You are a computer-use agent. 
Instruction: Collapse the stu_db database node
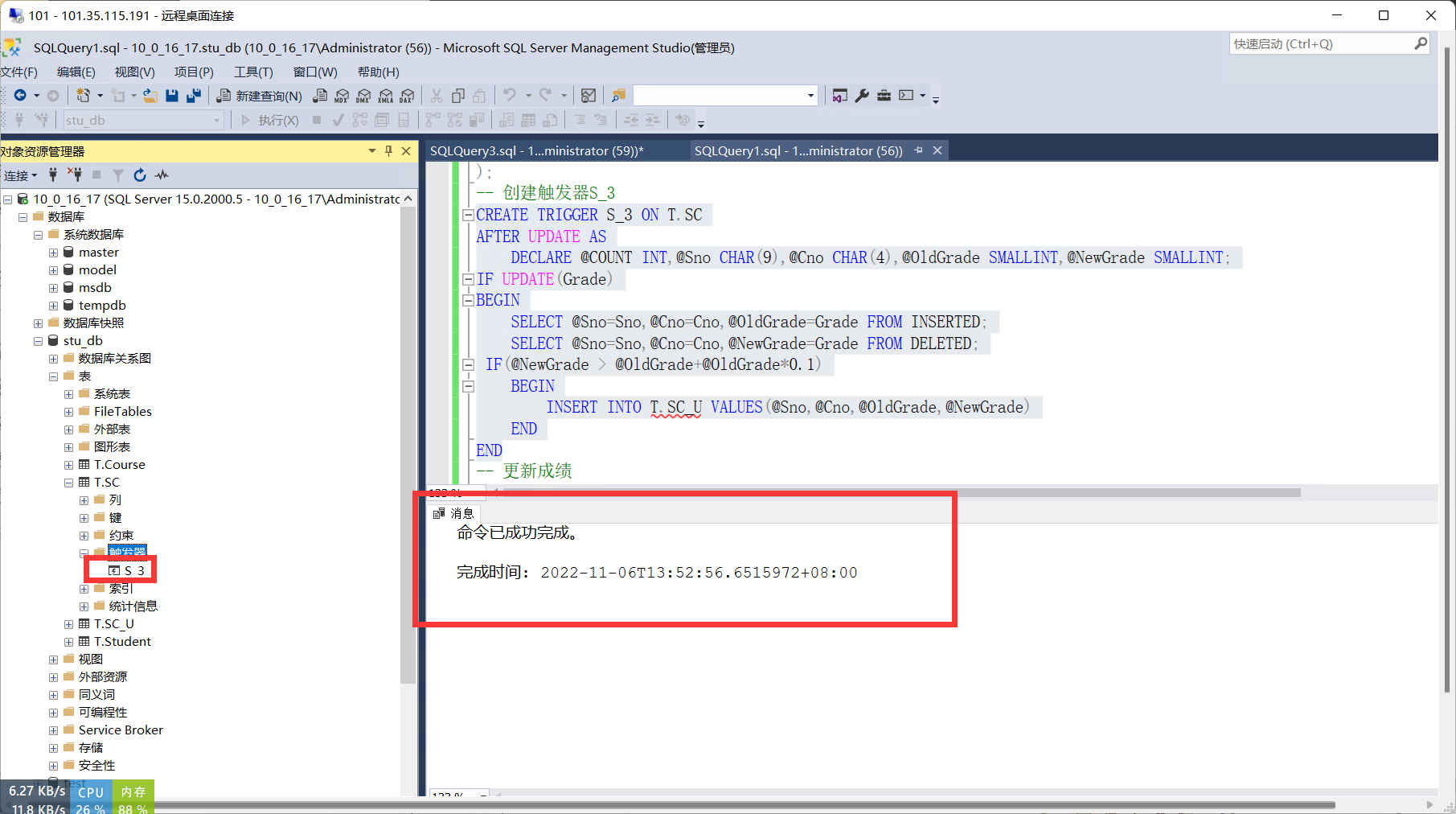click(x=39, y=341)
